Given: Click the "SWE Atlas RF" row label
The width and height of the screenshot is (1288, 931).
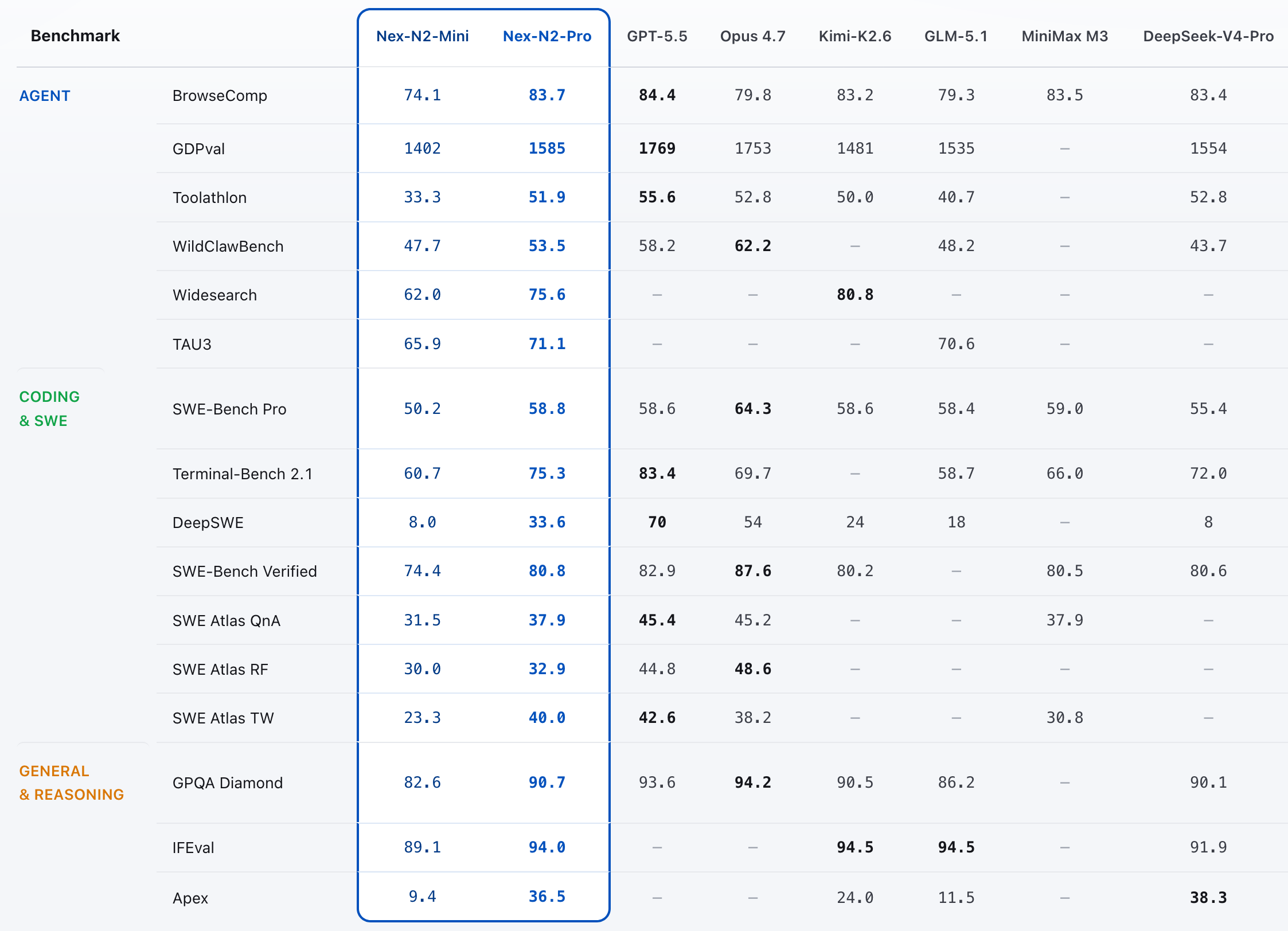Looking at the screenshot, I should (x=220, y=670).
